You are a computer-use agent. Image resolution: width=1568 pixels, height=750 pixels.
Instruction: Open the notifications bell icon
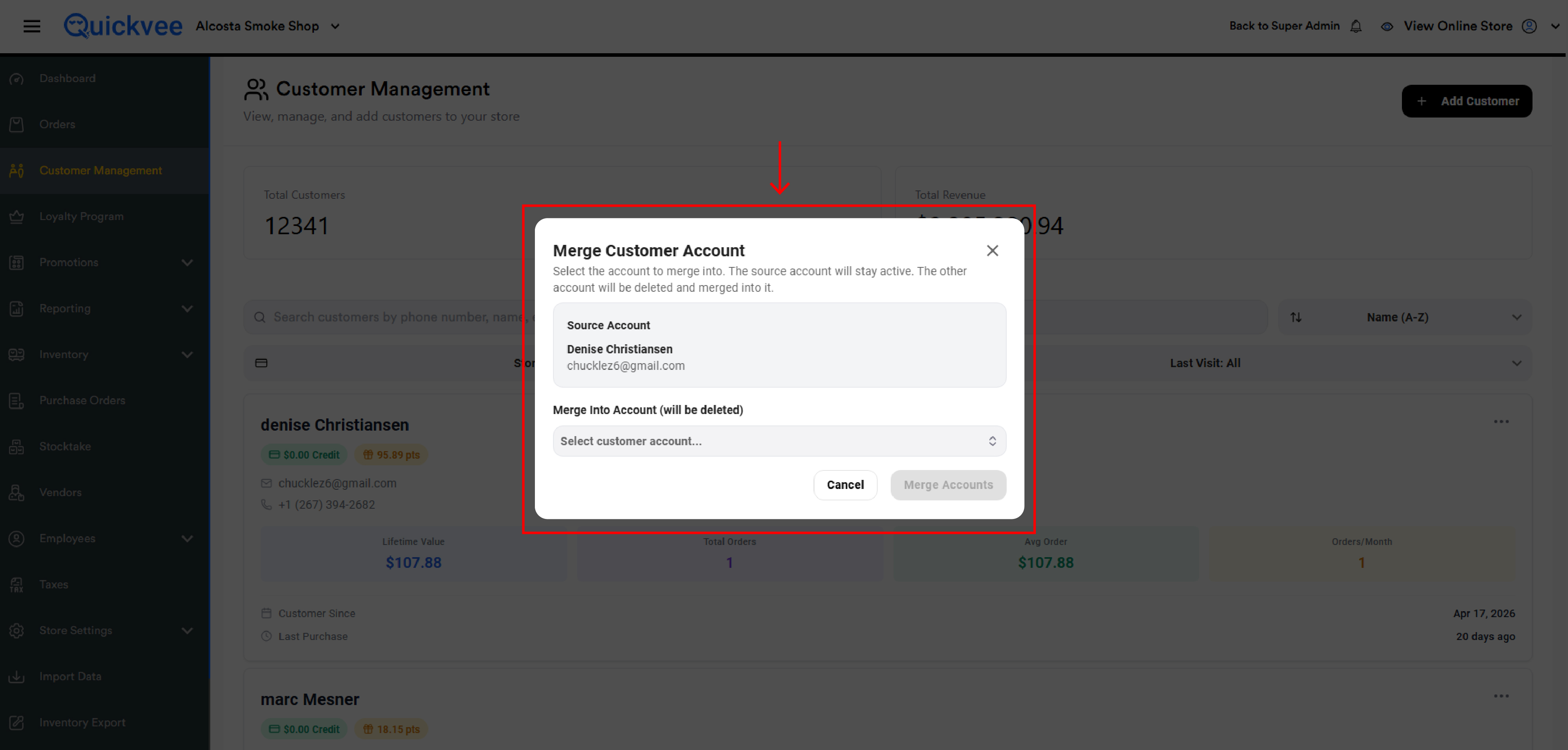(x=1355, y=26)
